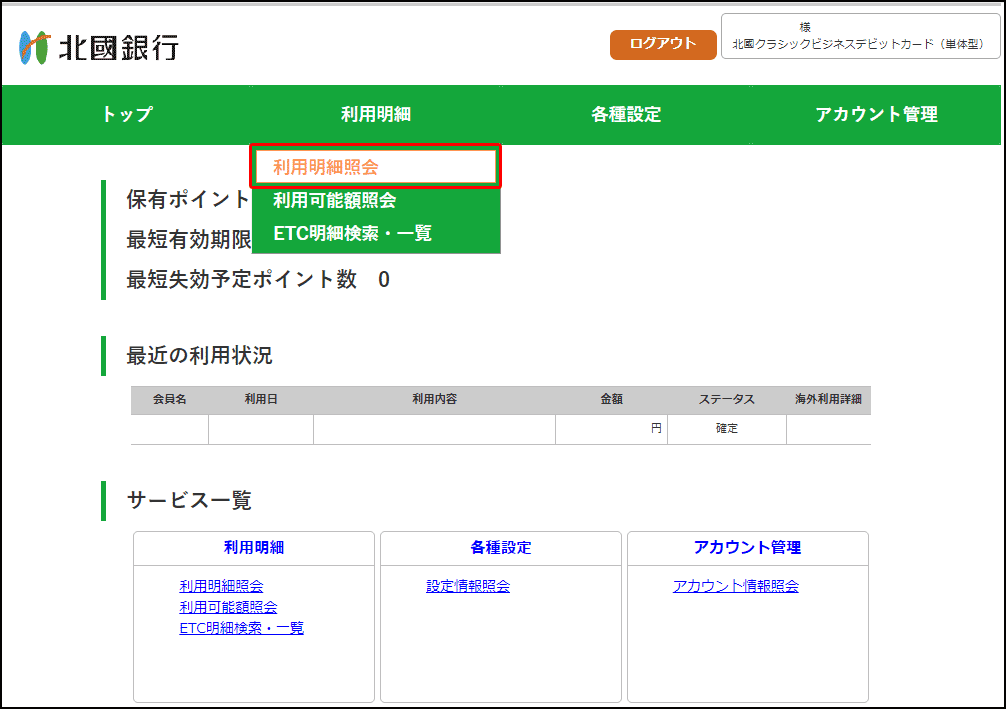Open アカウント管理 in the green navigation bar
The width and height of the screenshot is (1006, 709).
(876, 115)
